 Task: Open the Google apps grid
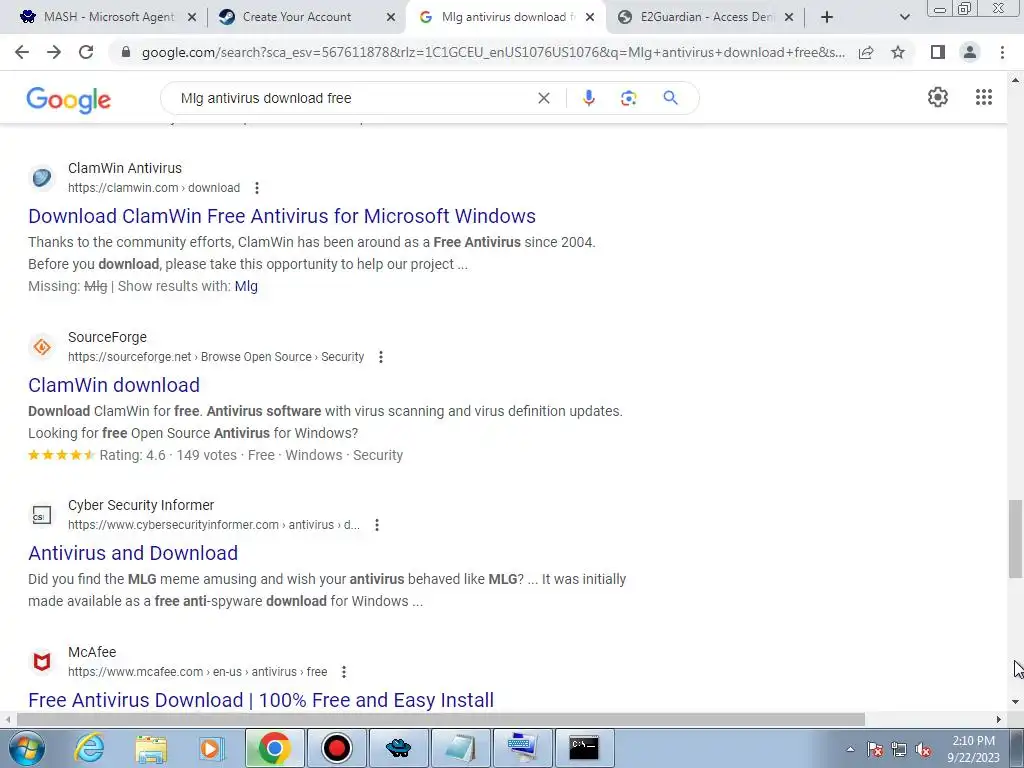984,97
